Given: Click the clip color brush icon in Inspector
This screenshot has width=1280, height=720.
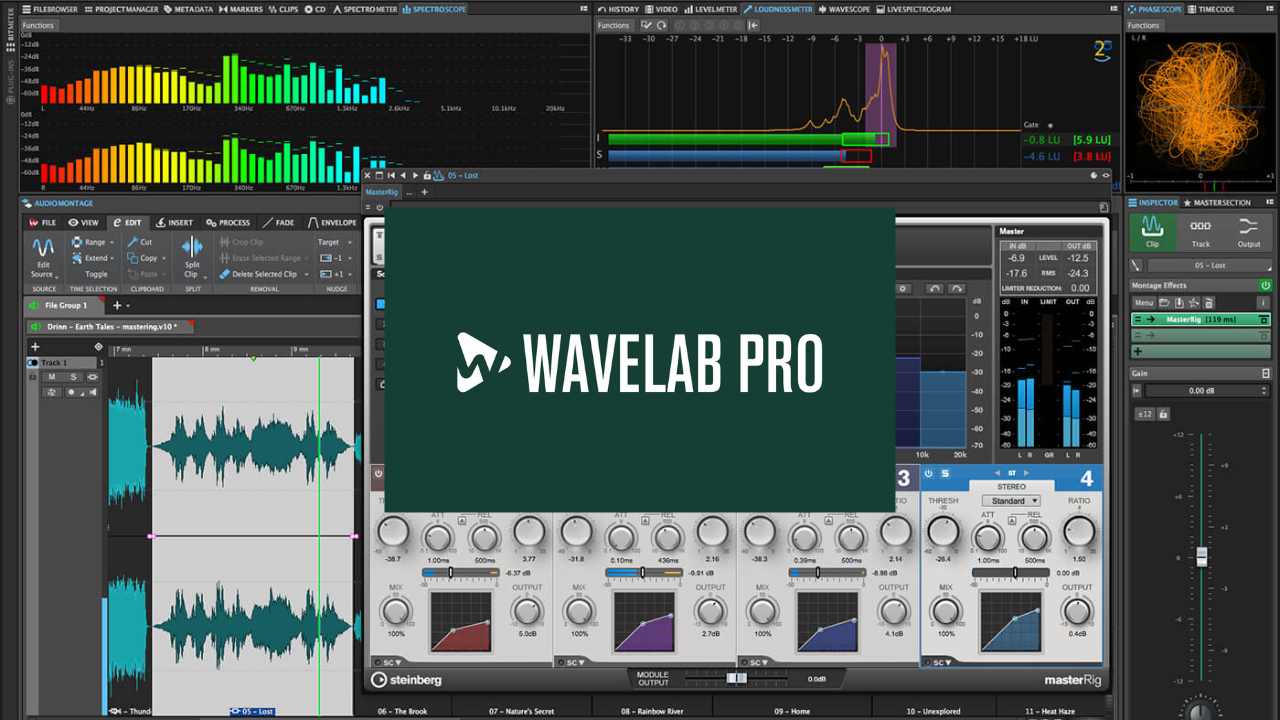Looking at the screenshot, I should pyautogui.click(x=1136, y=266).
